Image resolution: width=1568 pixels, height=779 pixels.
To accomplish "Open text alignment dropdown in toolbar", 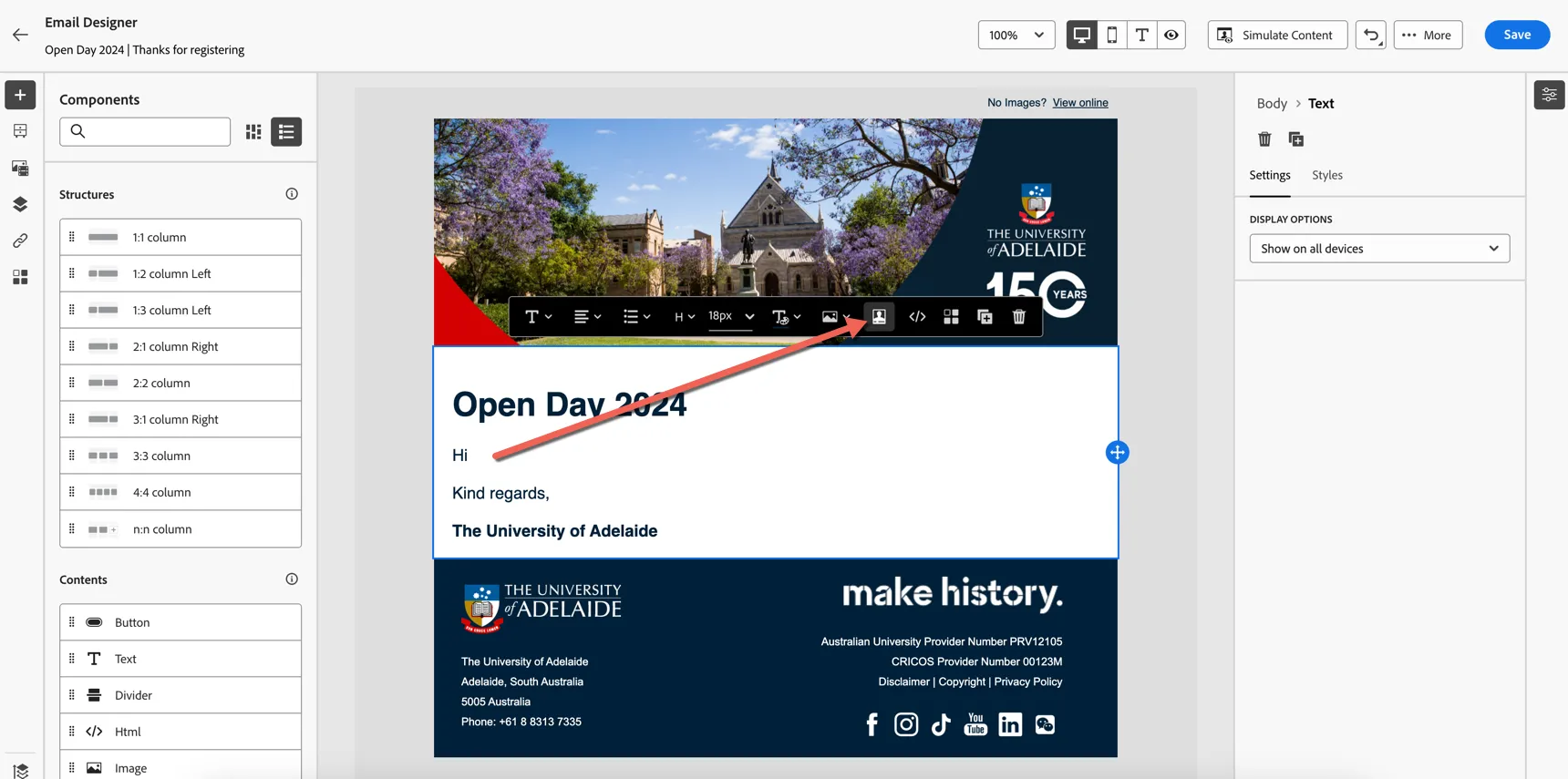I will point(587,316).
